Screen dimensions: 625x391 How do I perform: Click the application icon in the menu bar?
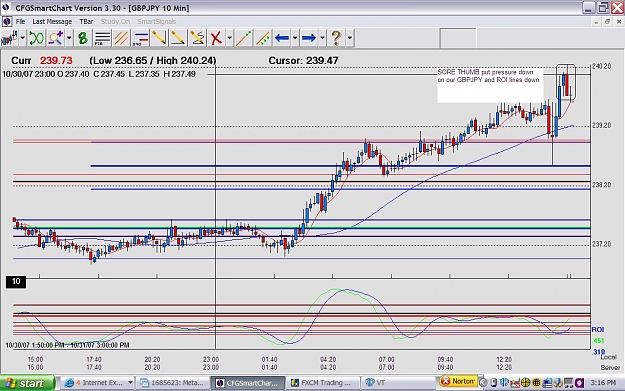[x=7, y=22]
